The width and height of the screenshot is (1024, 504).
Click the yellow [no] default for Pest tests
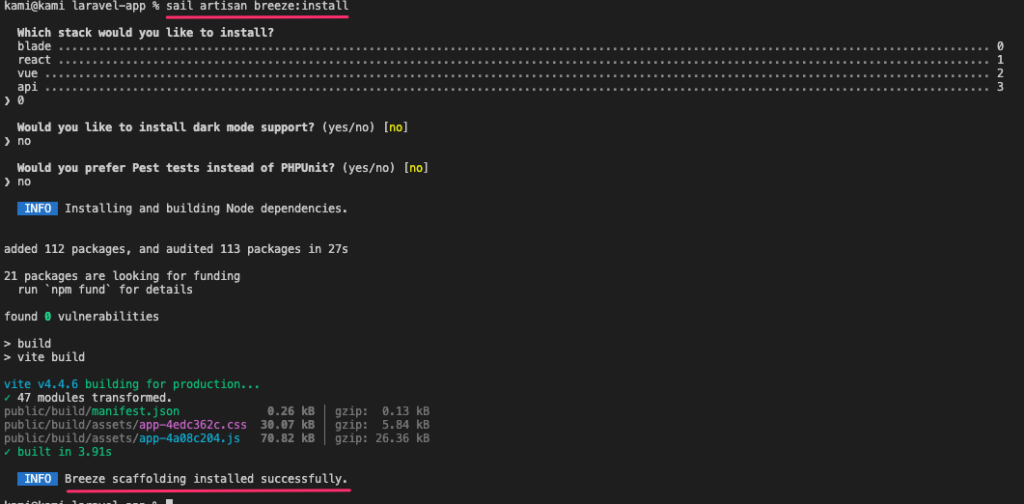pos(417,168)
